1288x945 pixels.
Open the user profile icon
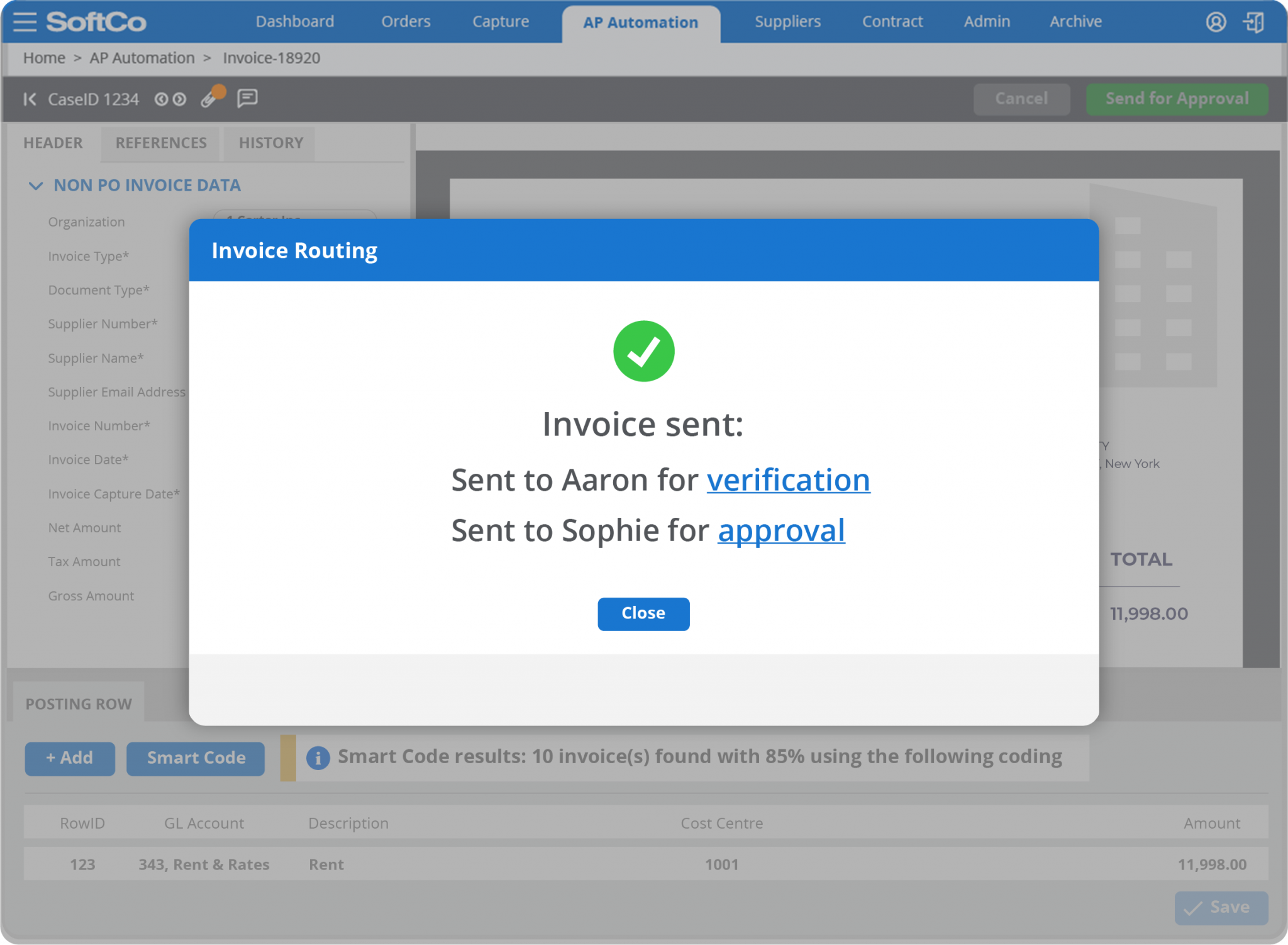[1216, 21]
